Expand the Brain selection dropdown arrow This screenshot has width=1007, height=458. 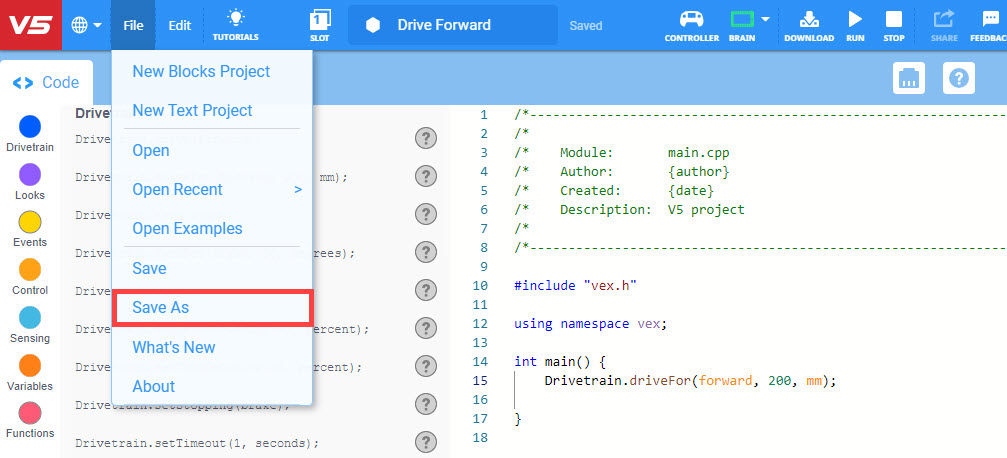(765, 19)
